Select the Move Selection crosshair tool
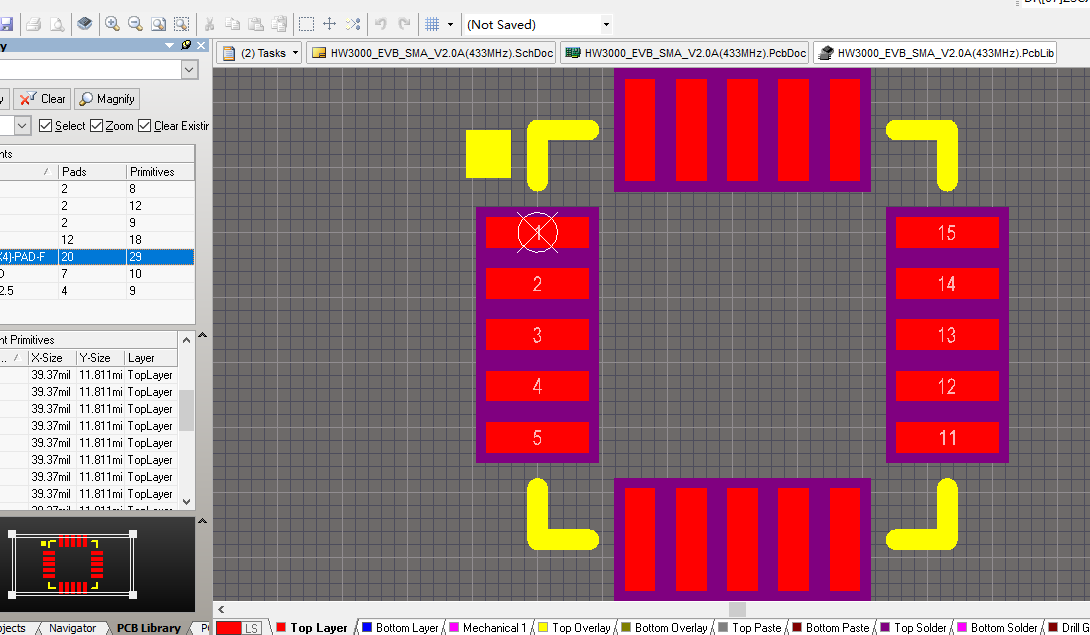 pos(330,24)
